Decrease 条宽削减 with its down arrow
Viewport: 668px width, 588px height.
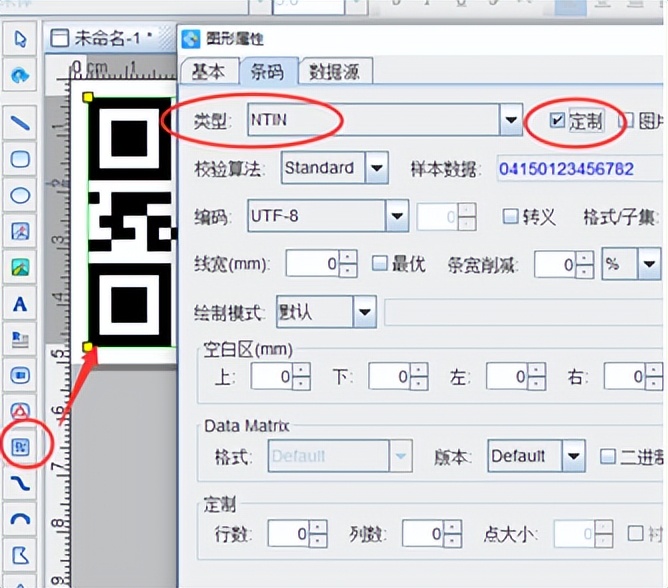point(584,271)
